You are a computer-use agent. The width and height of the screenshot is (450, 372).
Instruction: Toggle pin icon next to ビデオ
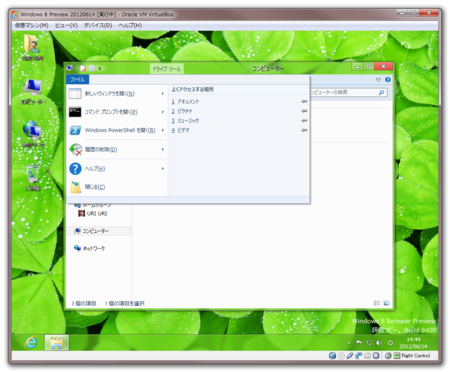coord(304,130)
